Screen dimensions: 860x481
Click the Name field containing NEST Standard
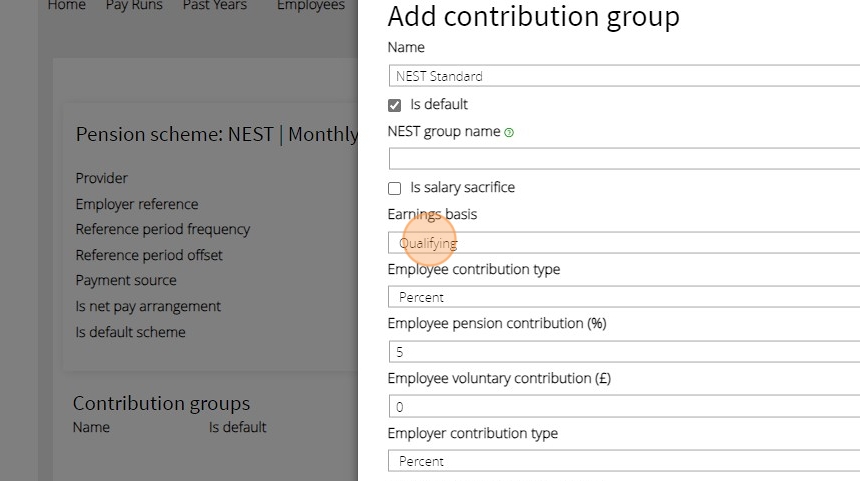click(624, 76)
